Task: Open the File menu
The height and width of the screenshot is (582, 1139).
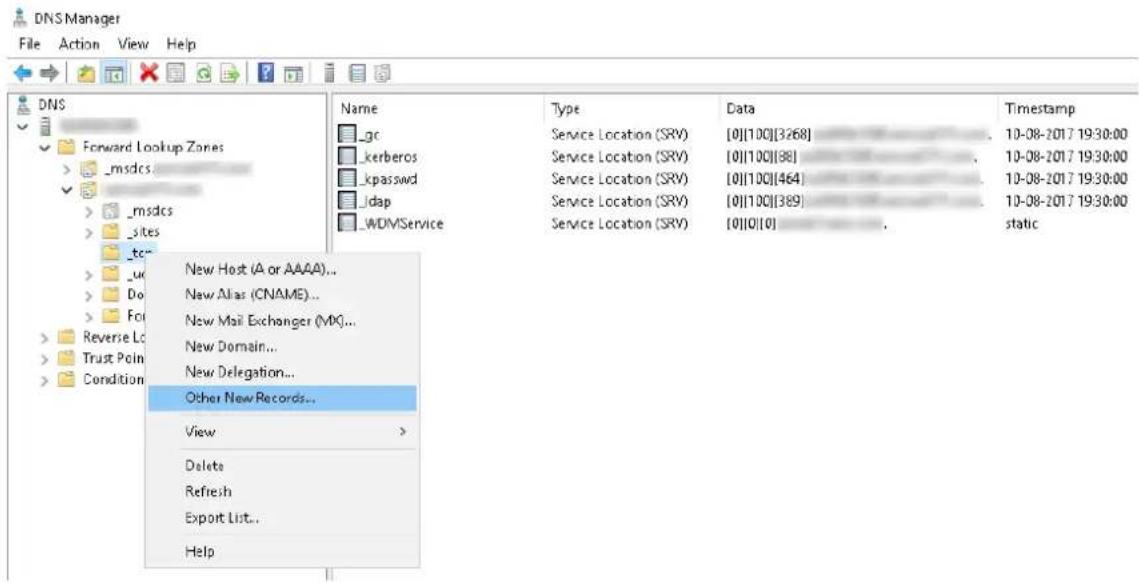Action: [28, 44]
